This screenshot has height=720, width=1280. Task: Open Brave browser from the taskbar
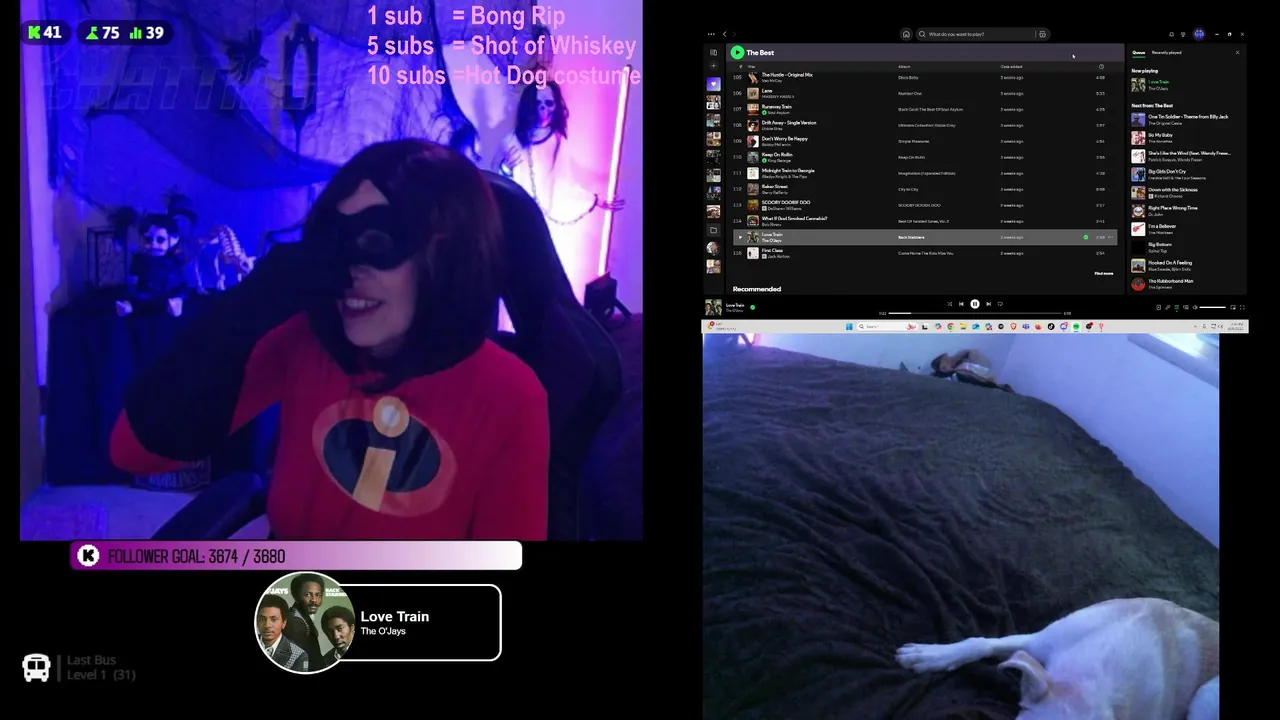1013,326
